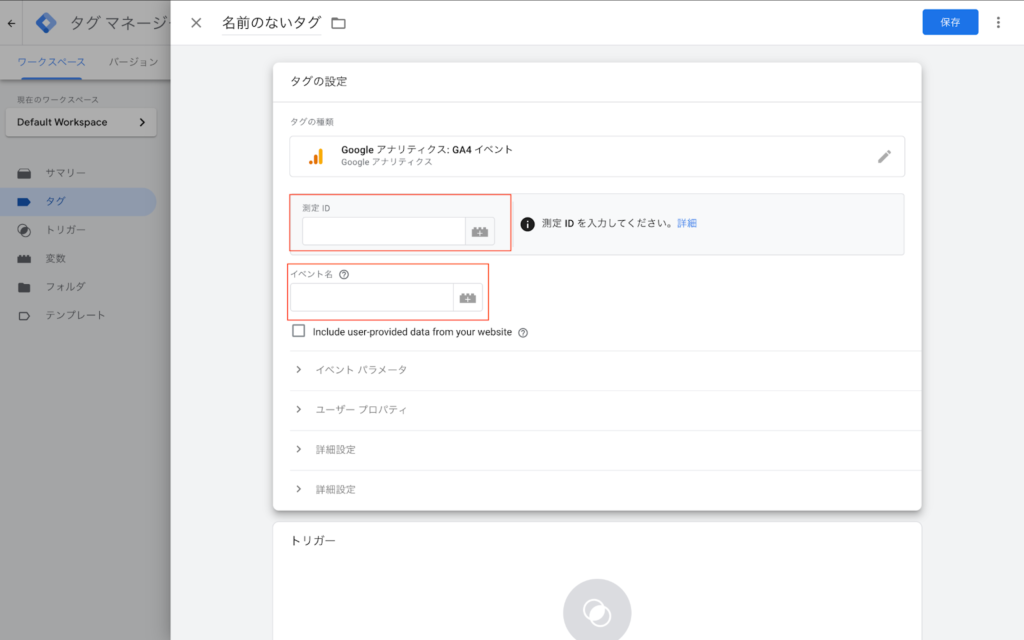Click the サマリー sidebar icon
Image resolution: width=1024 pixels, height=640 pixels.
click(24, 173)
